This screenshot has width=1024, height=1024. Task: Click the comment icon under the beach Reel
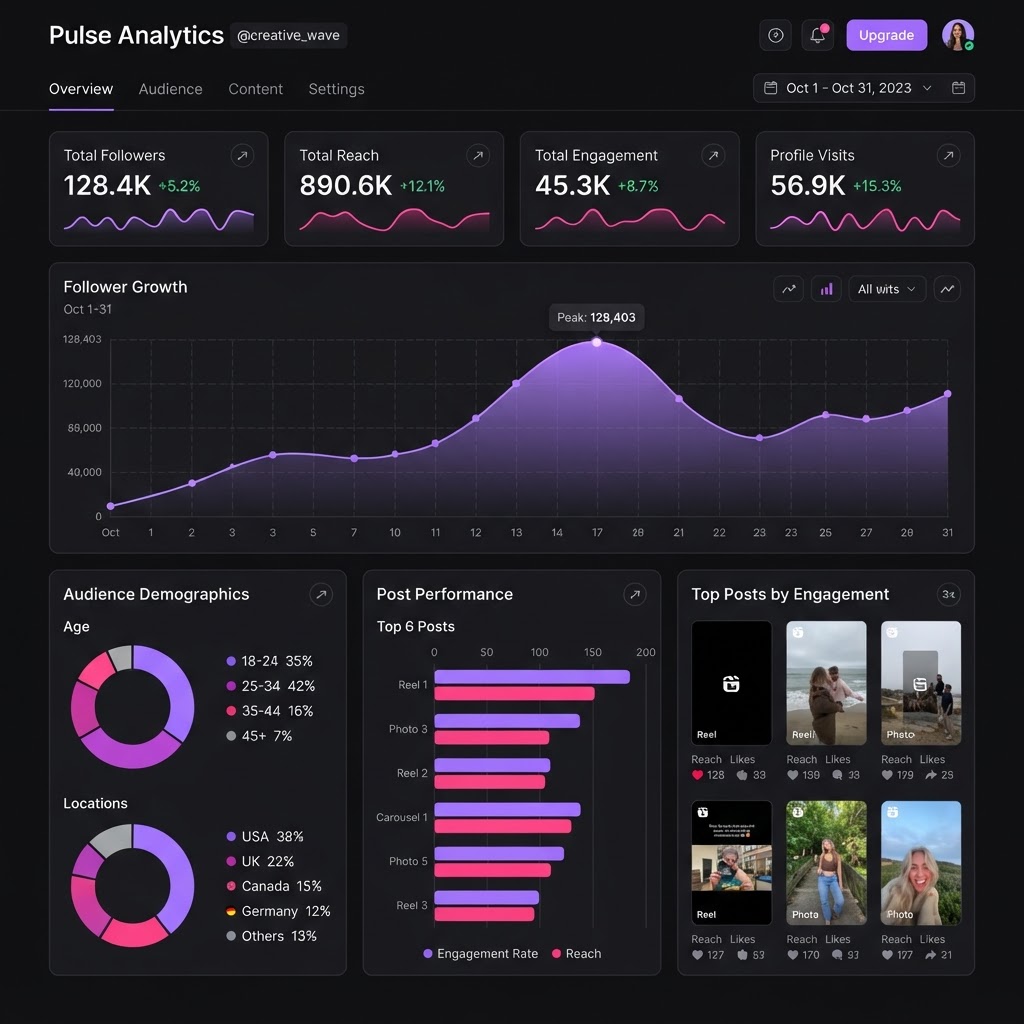pyautogui.click(x=837, y=775)
